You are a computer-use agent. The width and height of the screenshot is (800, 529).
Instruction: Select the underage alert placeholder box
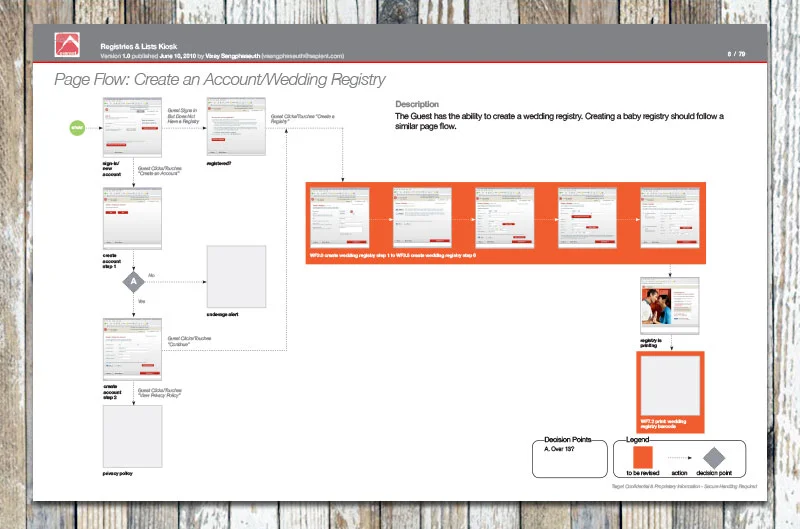236,276
